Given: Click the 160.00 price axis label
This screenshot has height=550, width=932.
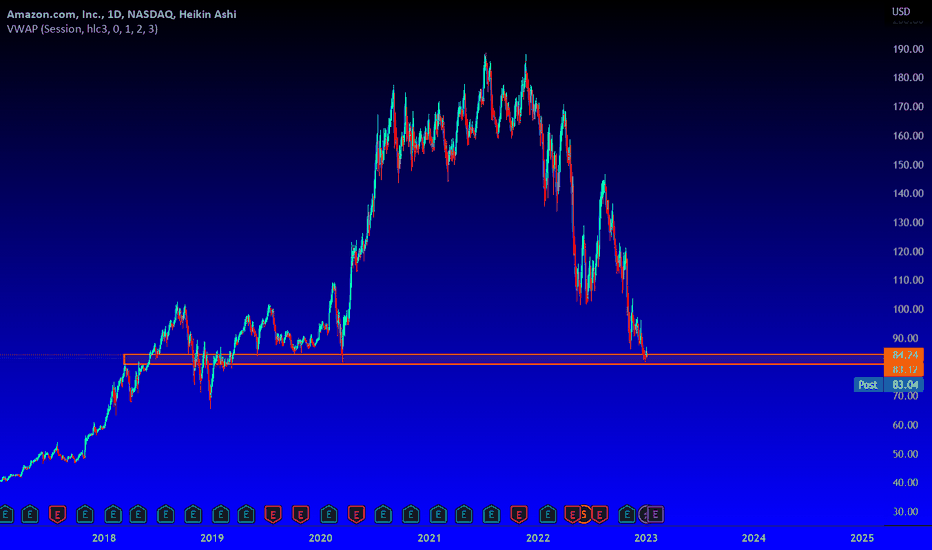Looking at the screenshot, I should coord(908,136).
